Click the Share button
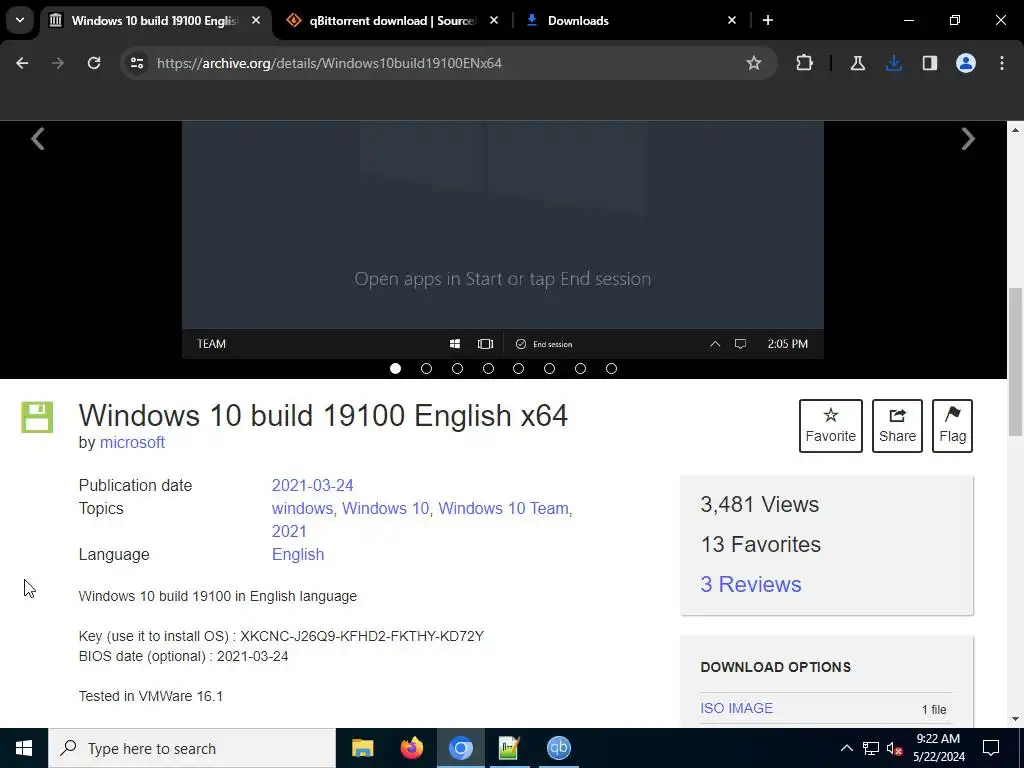The image size is (1024, 768). point(897,426)
